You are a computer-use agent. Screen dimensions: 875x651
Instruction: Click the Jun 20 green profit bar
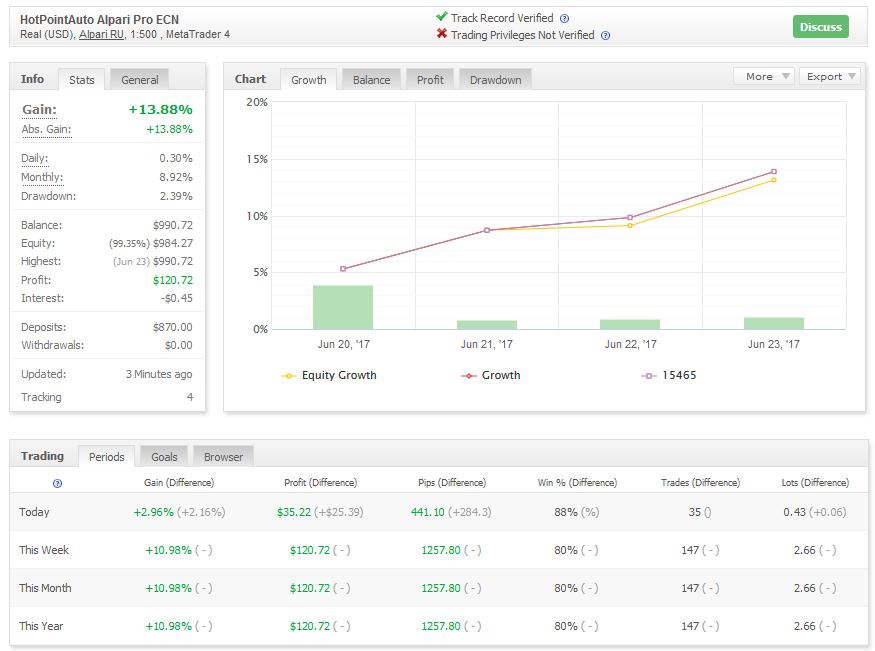343,307
